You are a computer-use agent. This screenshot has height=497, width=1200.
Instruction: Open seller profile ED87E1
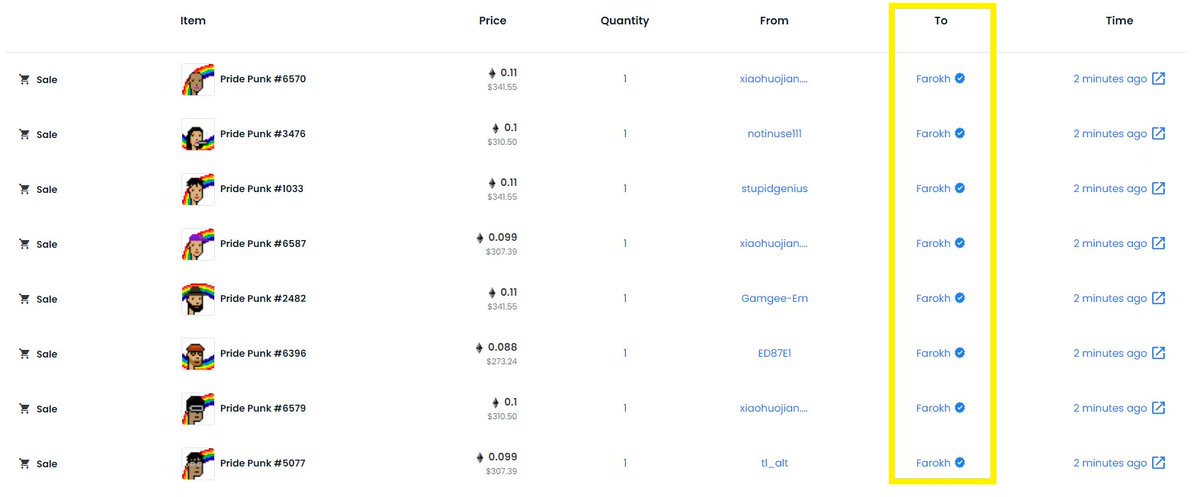775,354
